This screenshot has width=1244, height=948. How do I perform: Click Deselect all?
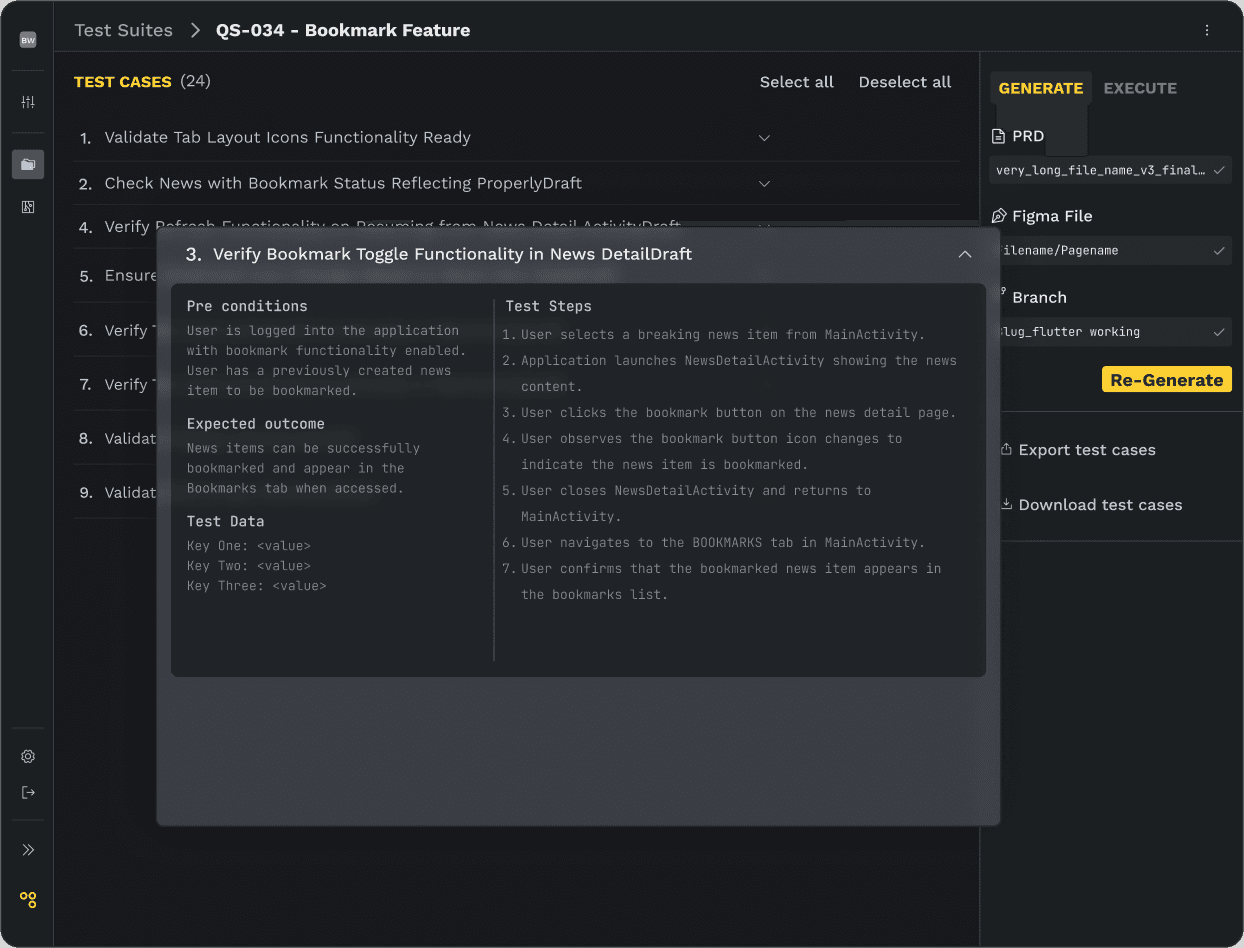click(x=905, y=82)
